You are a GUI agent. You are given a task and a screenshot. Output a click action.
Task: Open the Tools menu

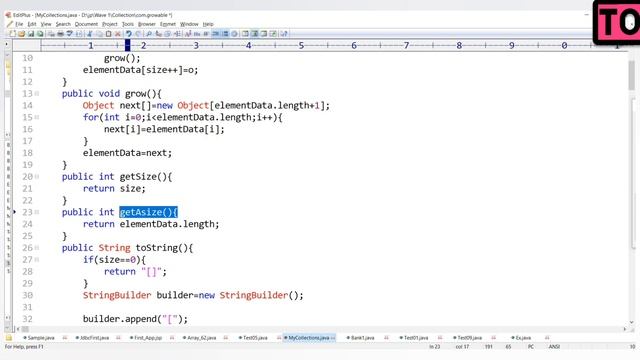click(128, 24)
